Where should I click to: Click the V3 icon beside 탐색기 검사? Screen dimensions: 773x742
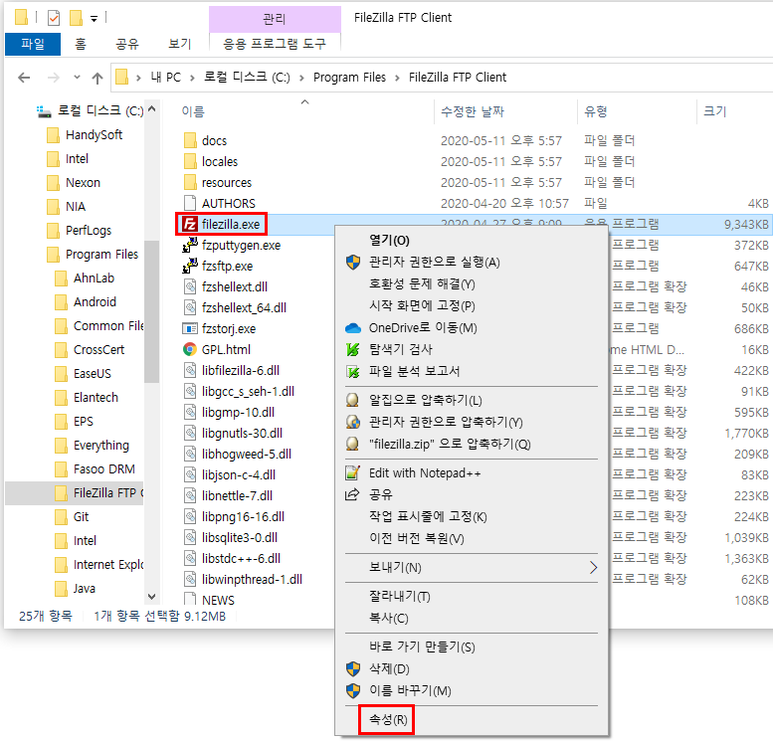click(353, 350)
